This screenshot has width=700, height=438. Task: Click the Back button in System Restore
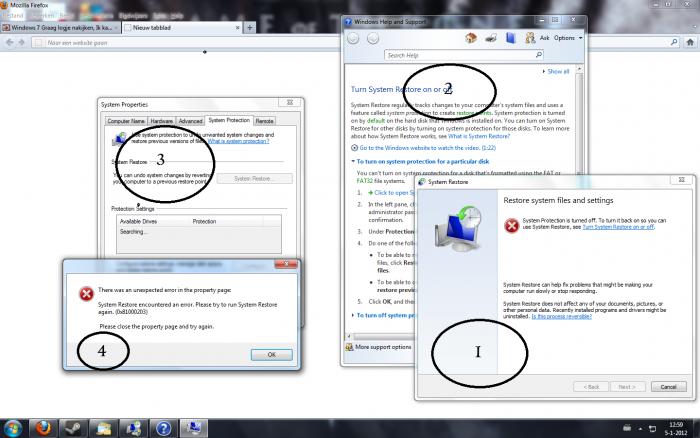click(x=591, y=387)
